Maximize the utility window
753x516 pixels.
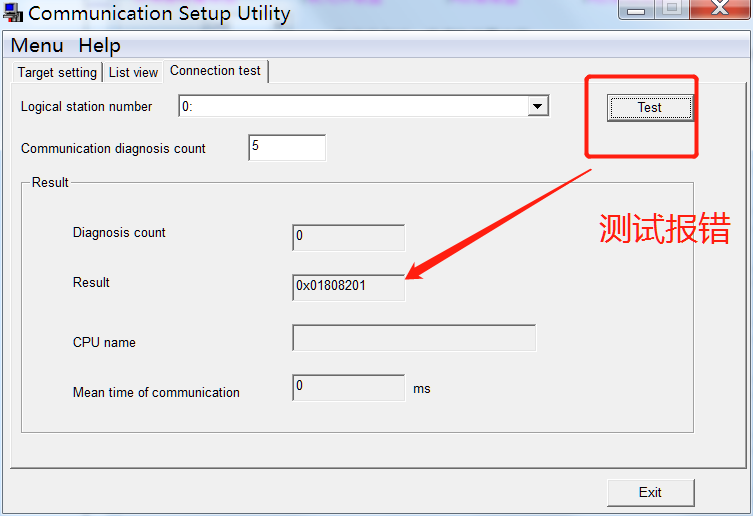(x=672, y=9)
